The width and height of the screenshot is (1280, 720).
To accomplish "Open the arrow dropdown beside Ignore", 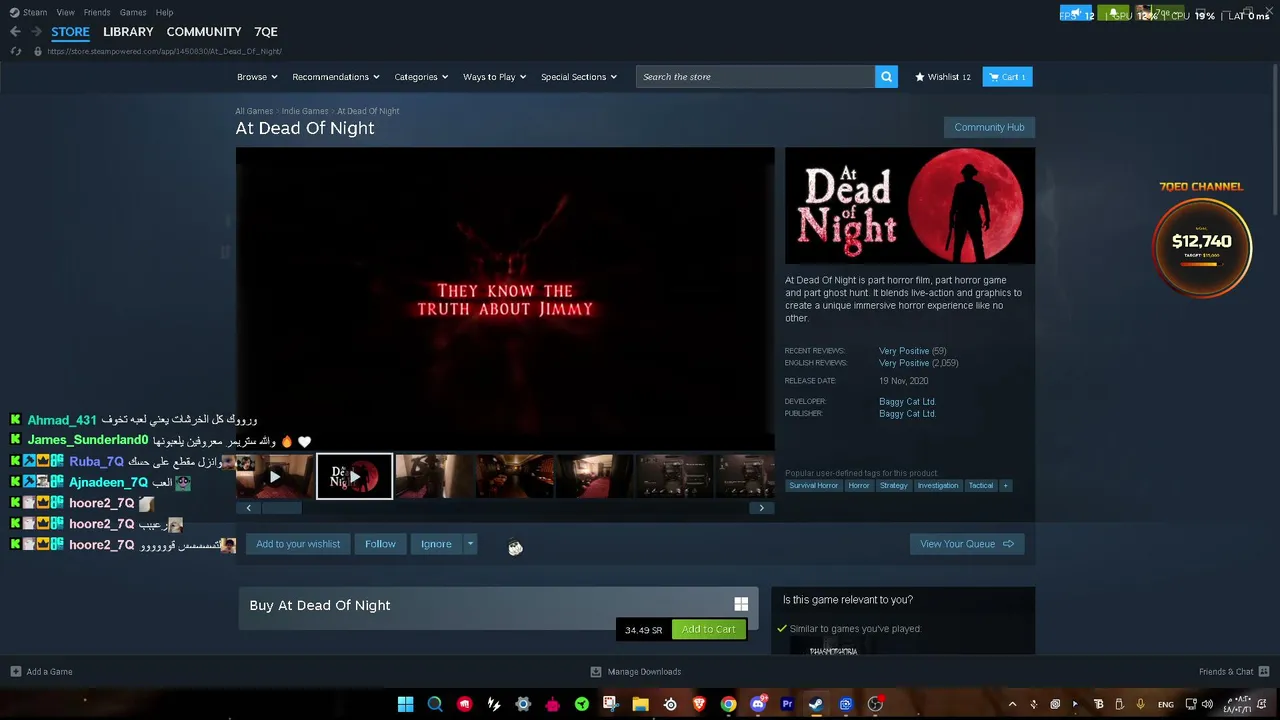I will click(470, 544).
